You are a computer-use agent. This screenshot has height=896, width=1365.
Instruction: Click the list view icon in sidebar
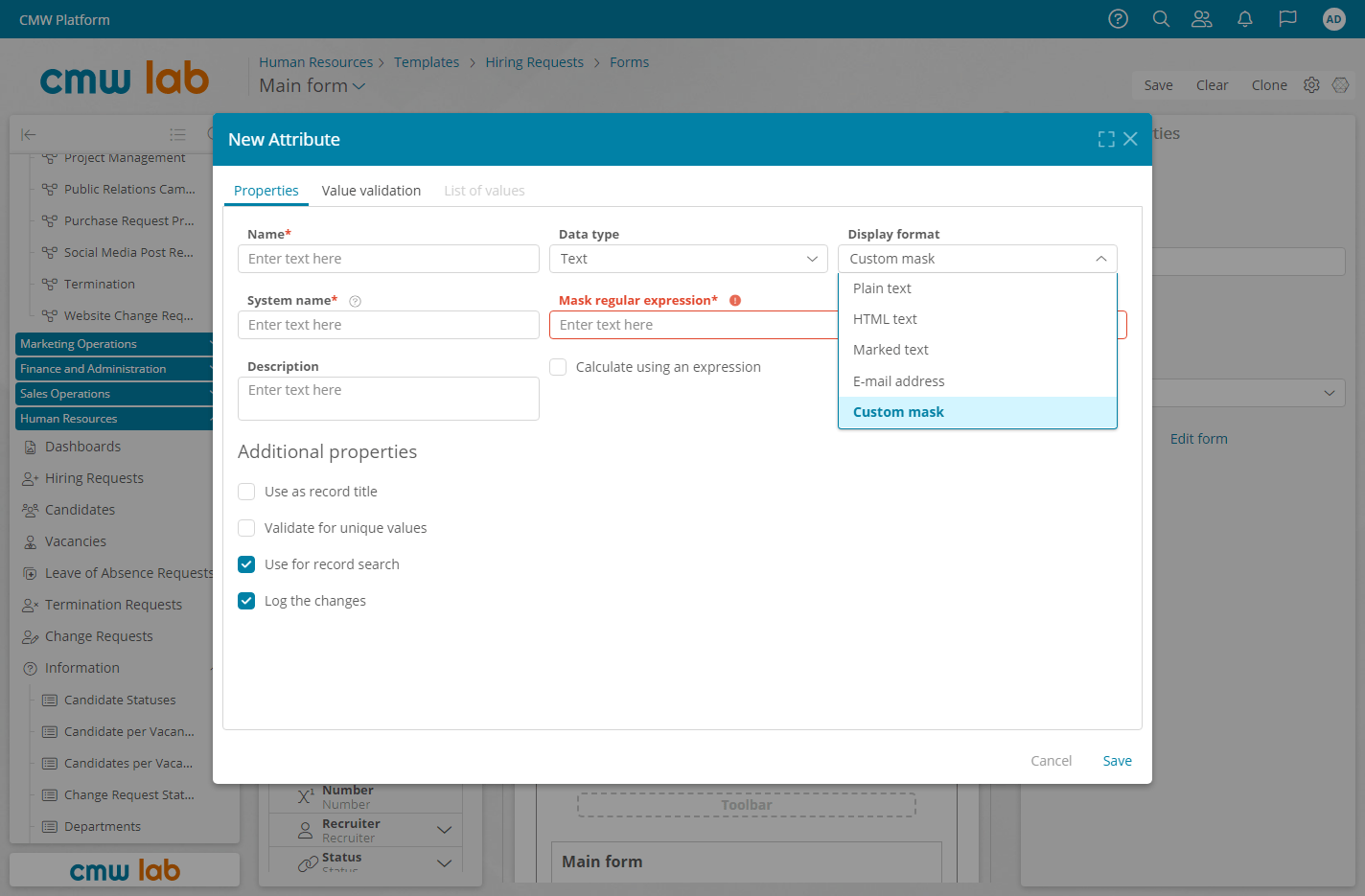[x=177, y=135]
